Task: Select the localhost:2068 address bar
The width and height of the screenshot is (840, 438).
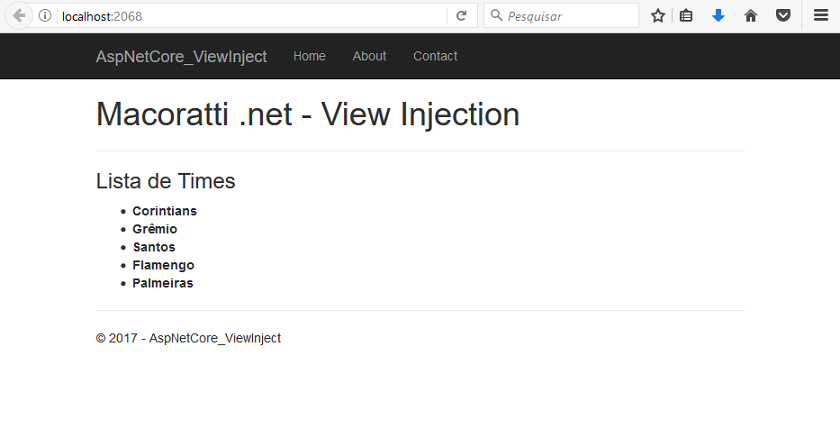Action: click(252, 16)
